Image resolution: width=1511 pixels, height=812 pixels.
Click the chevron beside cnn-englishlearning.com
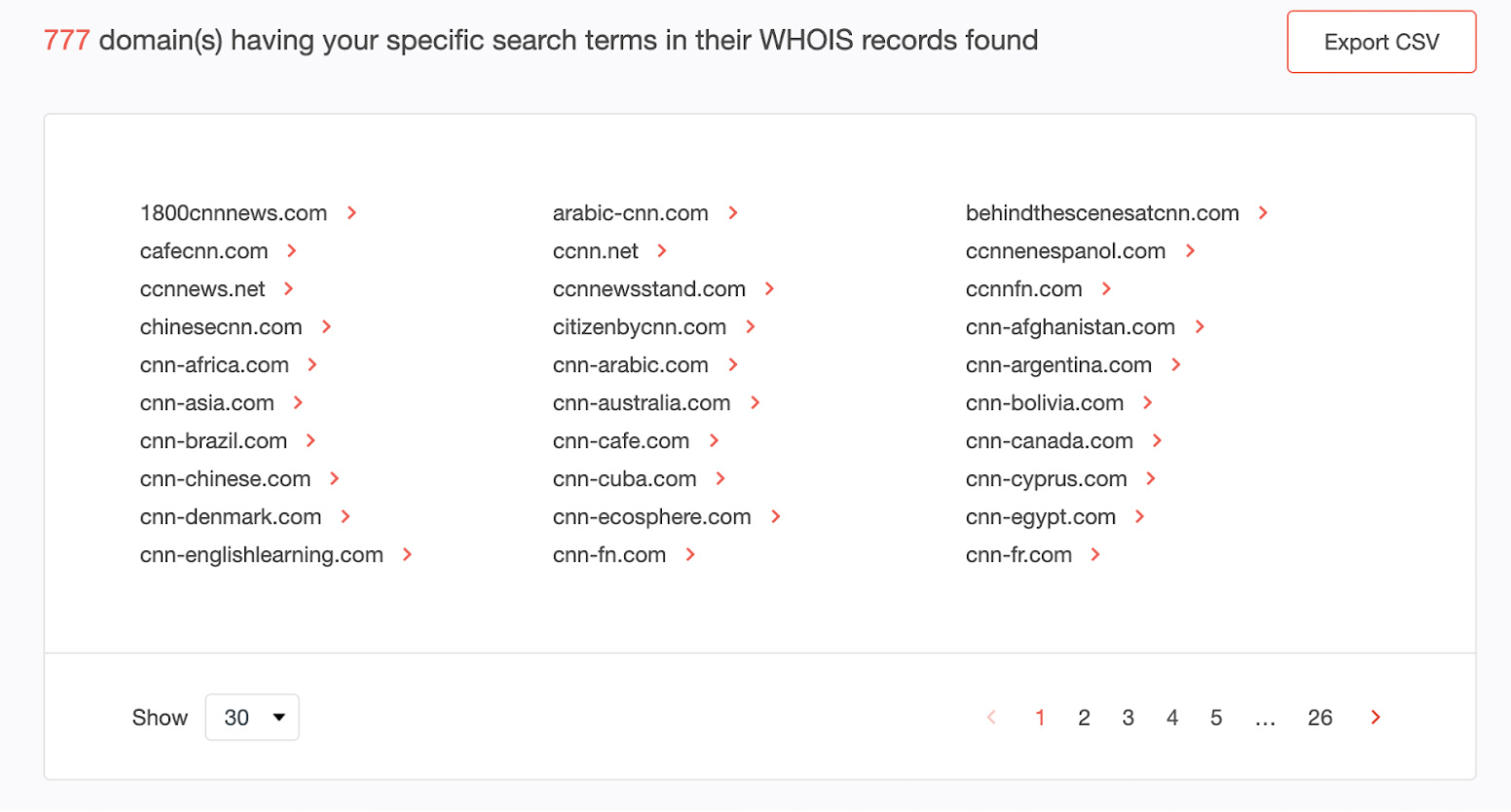(407, 555)
